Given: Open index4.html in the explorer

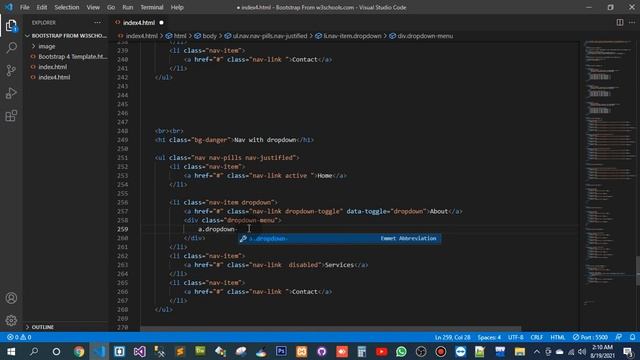Looking at the screenshot, I should pos(54,77).
